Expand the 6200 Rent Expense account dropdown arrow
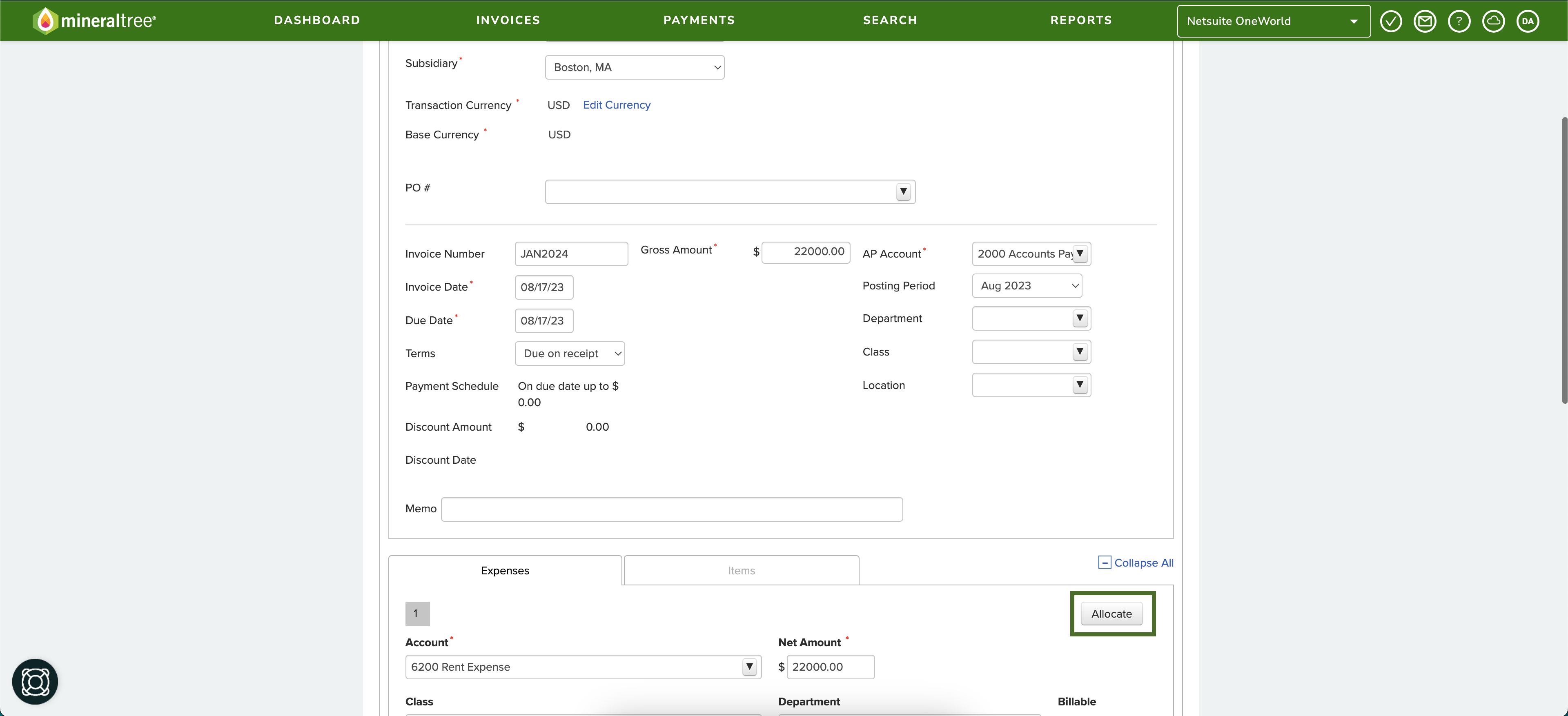Image resolution: width=1568 pixels, height=716 pixels. (749, 667)
